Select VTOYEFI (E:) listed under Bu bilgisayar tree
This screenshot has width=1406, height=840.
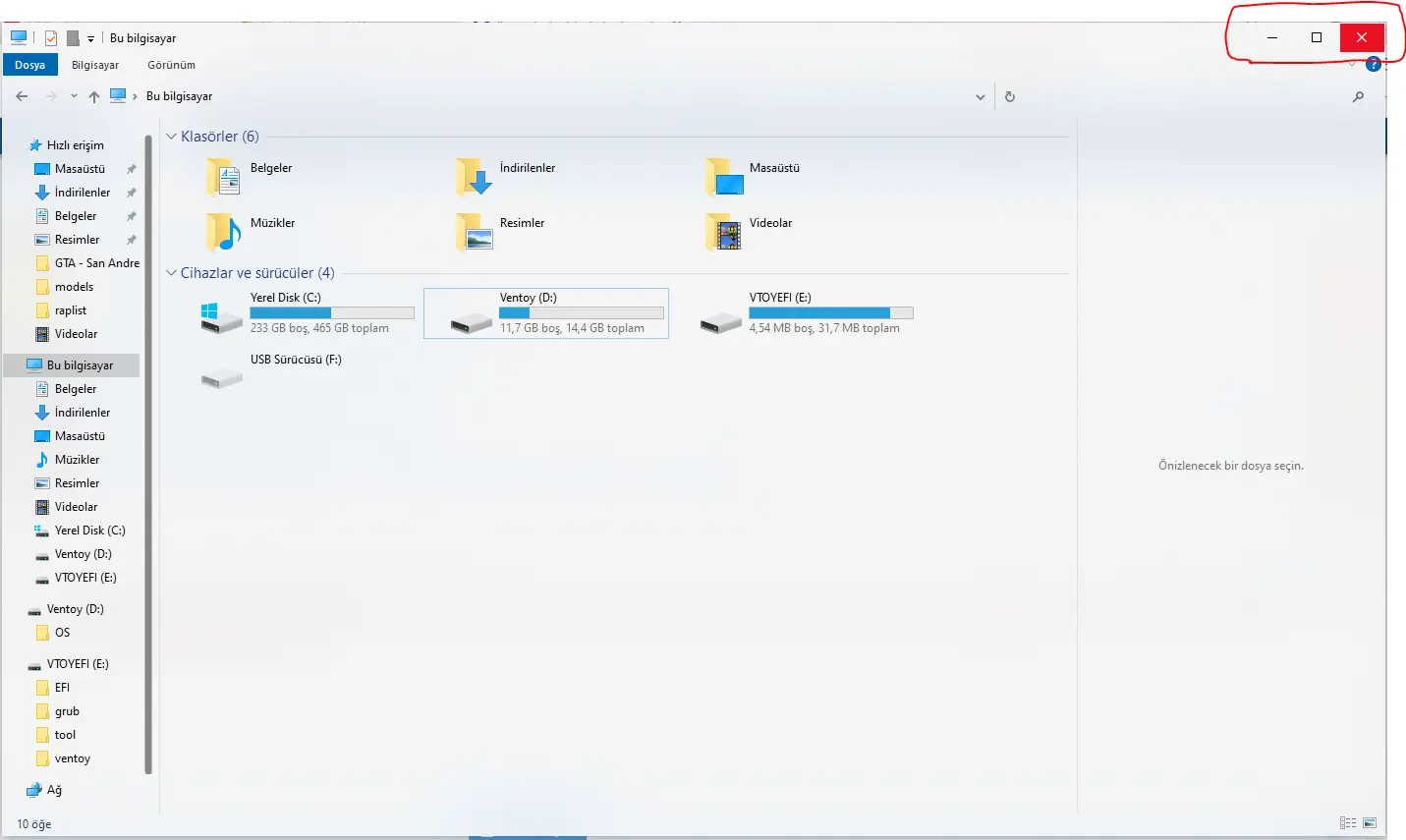coord(85,578)
